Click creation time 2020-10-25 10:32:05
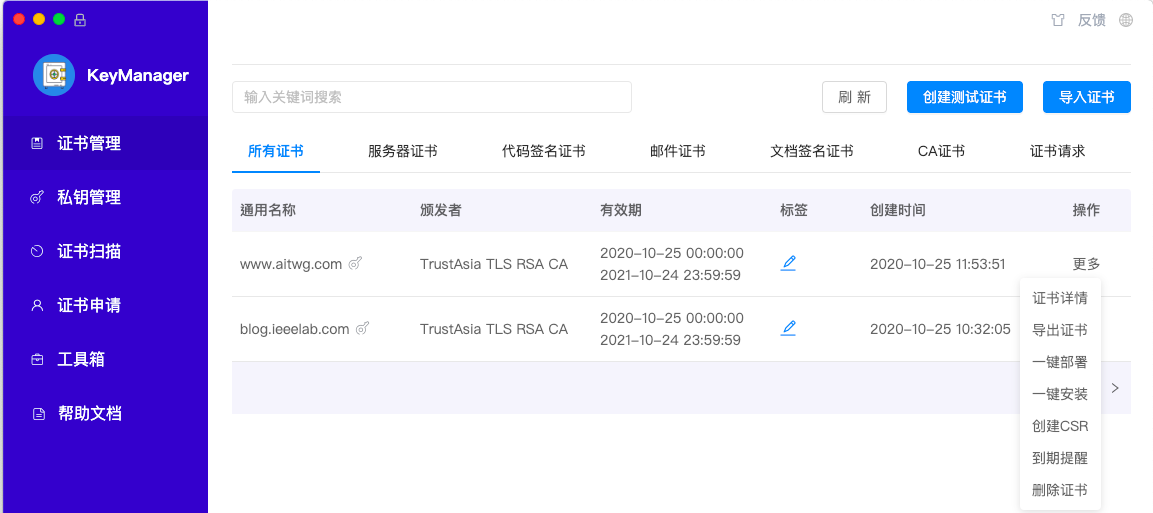1153x513 pixels. point(940,329)
